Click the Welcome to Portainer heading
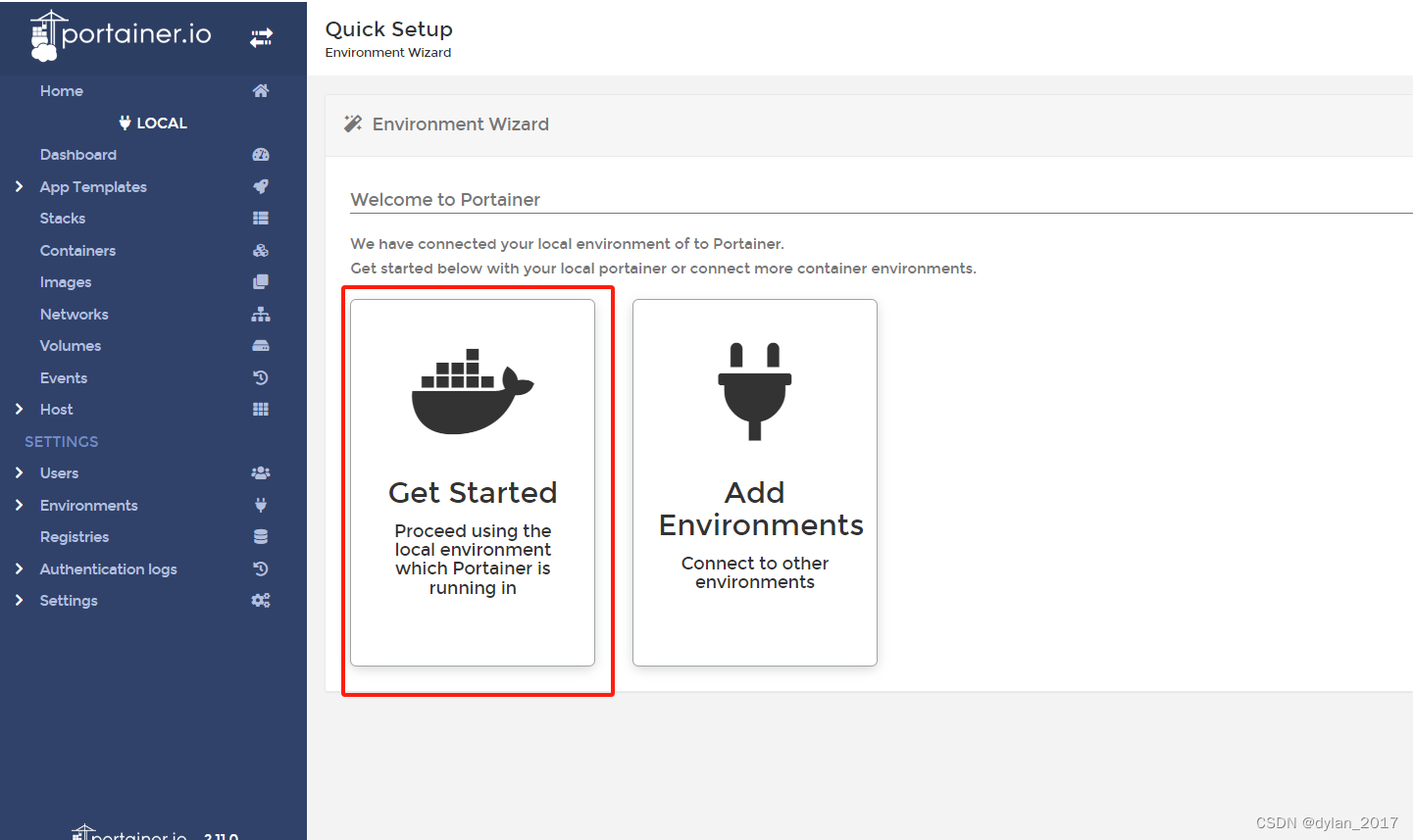The width and height of the screenshot is (1413, 840). [445, 200]
